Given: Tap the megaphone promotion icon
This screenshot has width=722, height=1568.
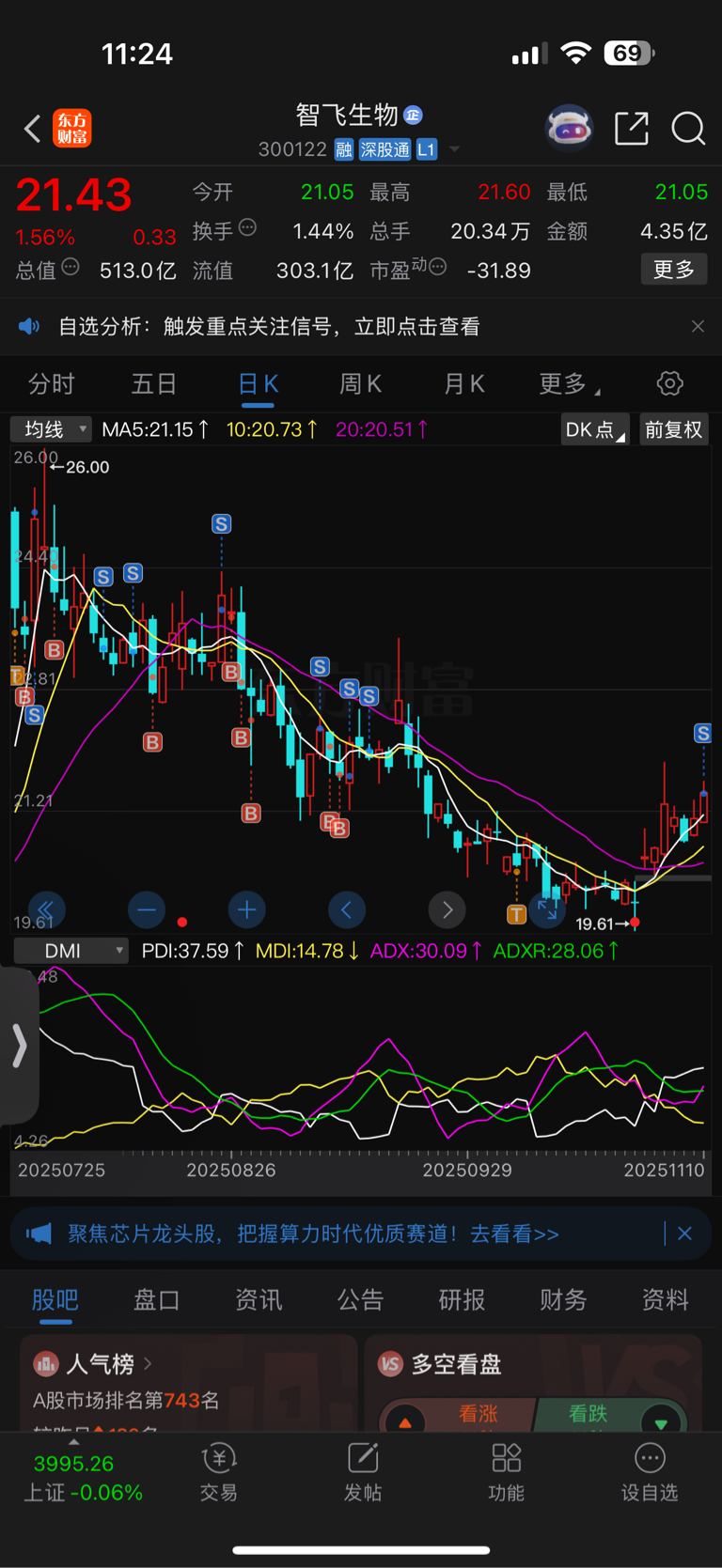Looking at the screenshot, I should 39,1234.
